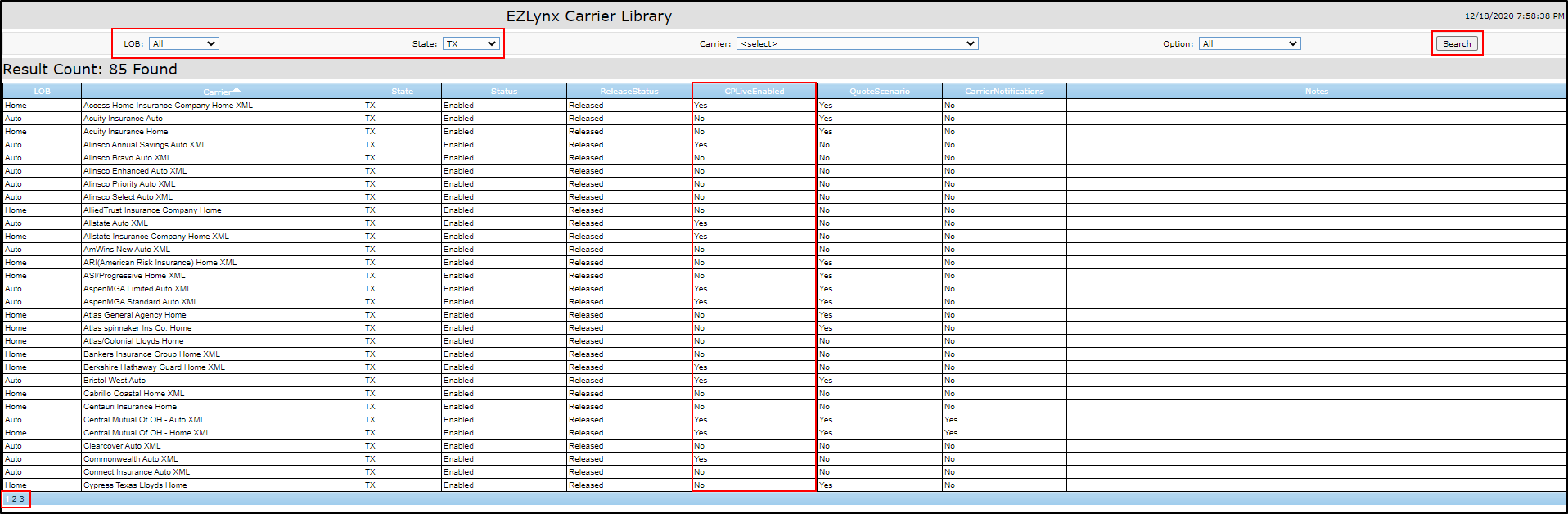Sort by the CPLiveEnabled column header

point(755,92)
